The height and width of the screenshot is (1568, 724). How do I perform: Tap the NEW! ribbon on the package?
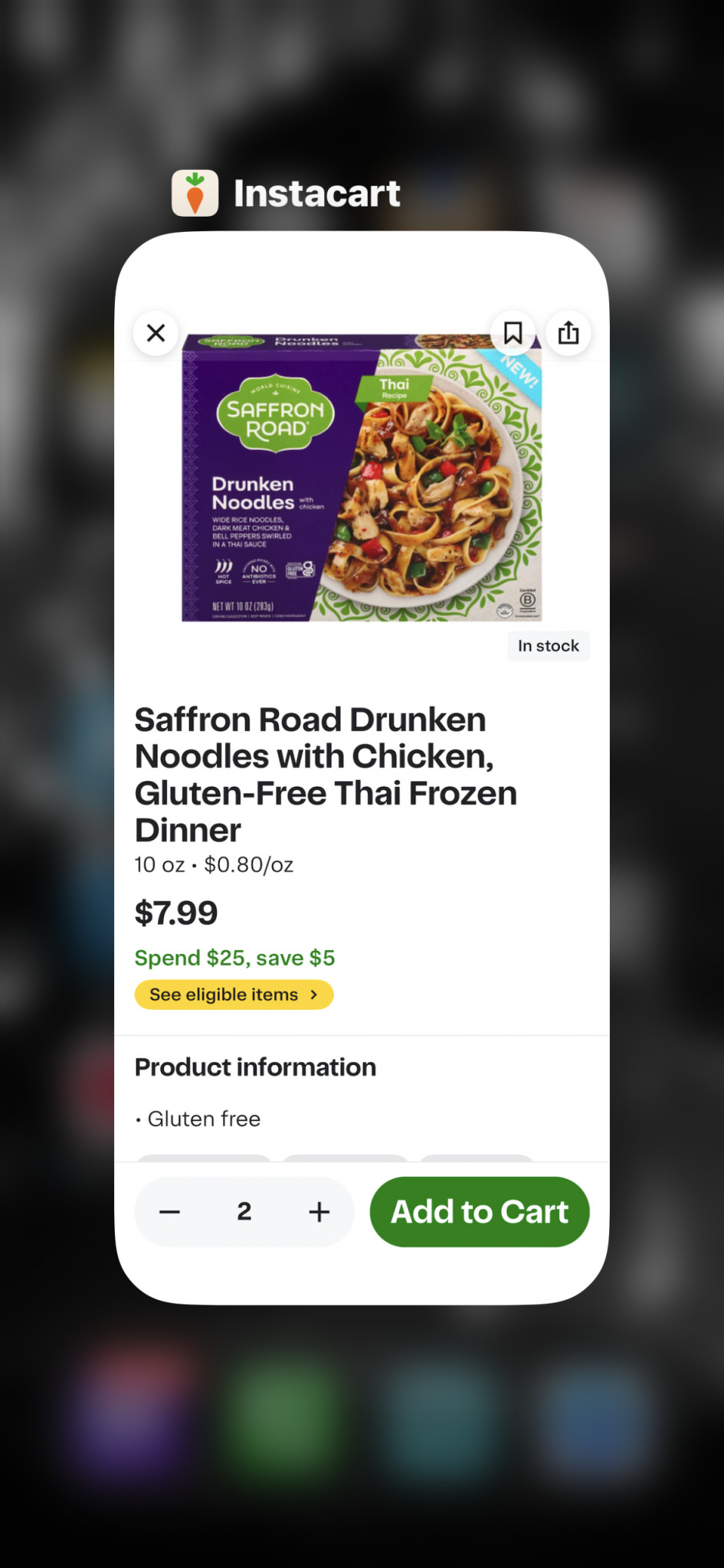[x=519, y=374]
